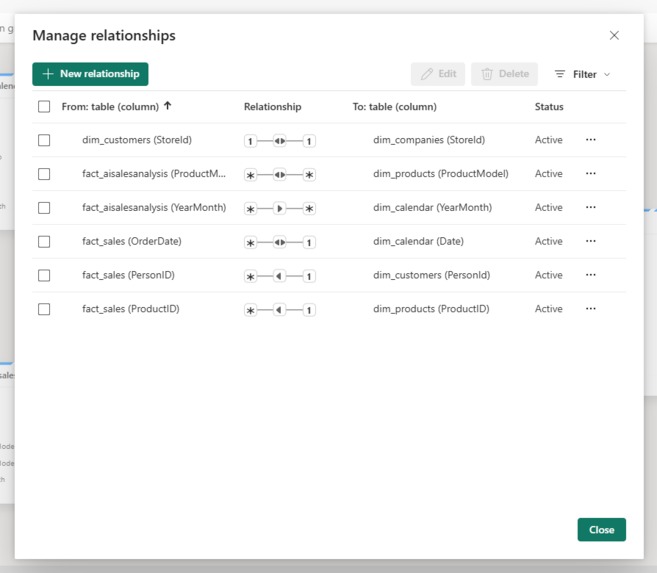
Task: Open more options for dim_calendar (Date) row
Action: [x=591, y=241]
